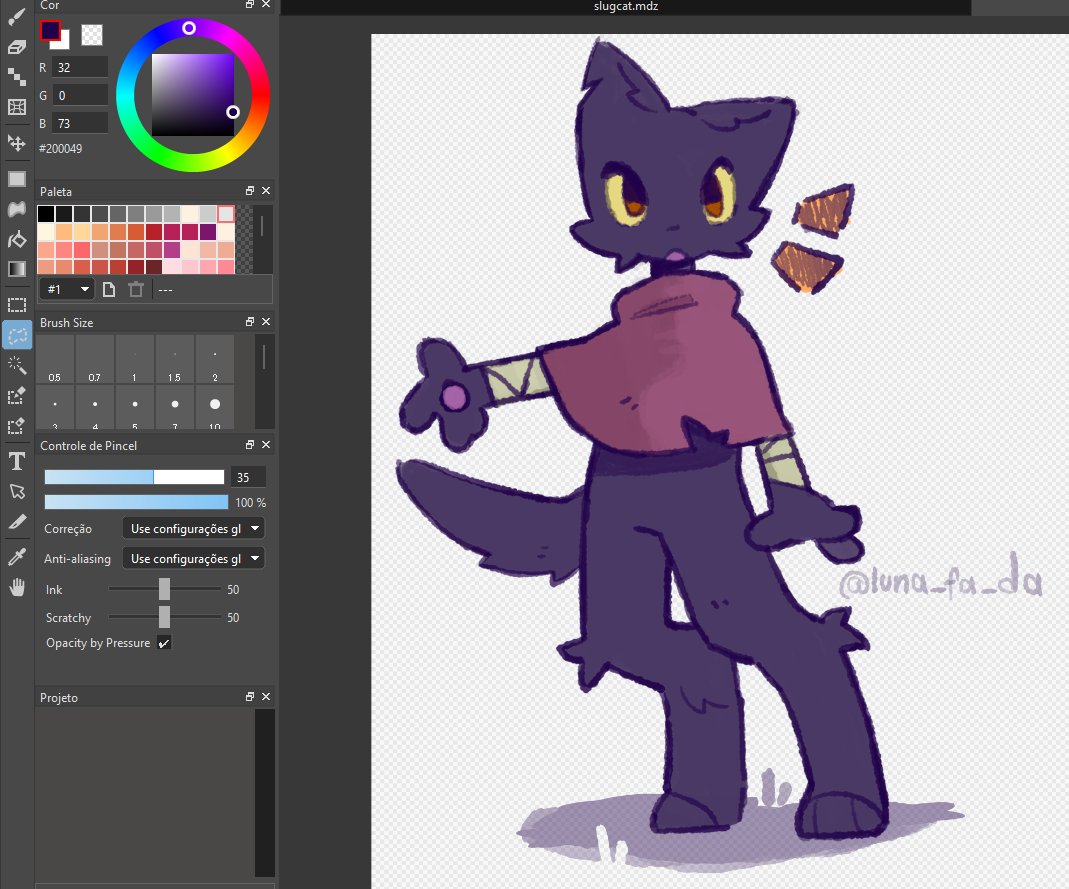This screenshot has height=889, width=1069.
Task: Select the Hand pan tool
Action: (16, 586)
